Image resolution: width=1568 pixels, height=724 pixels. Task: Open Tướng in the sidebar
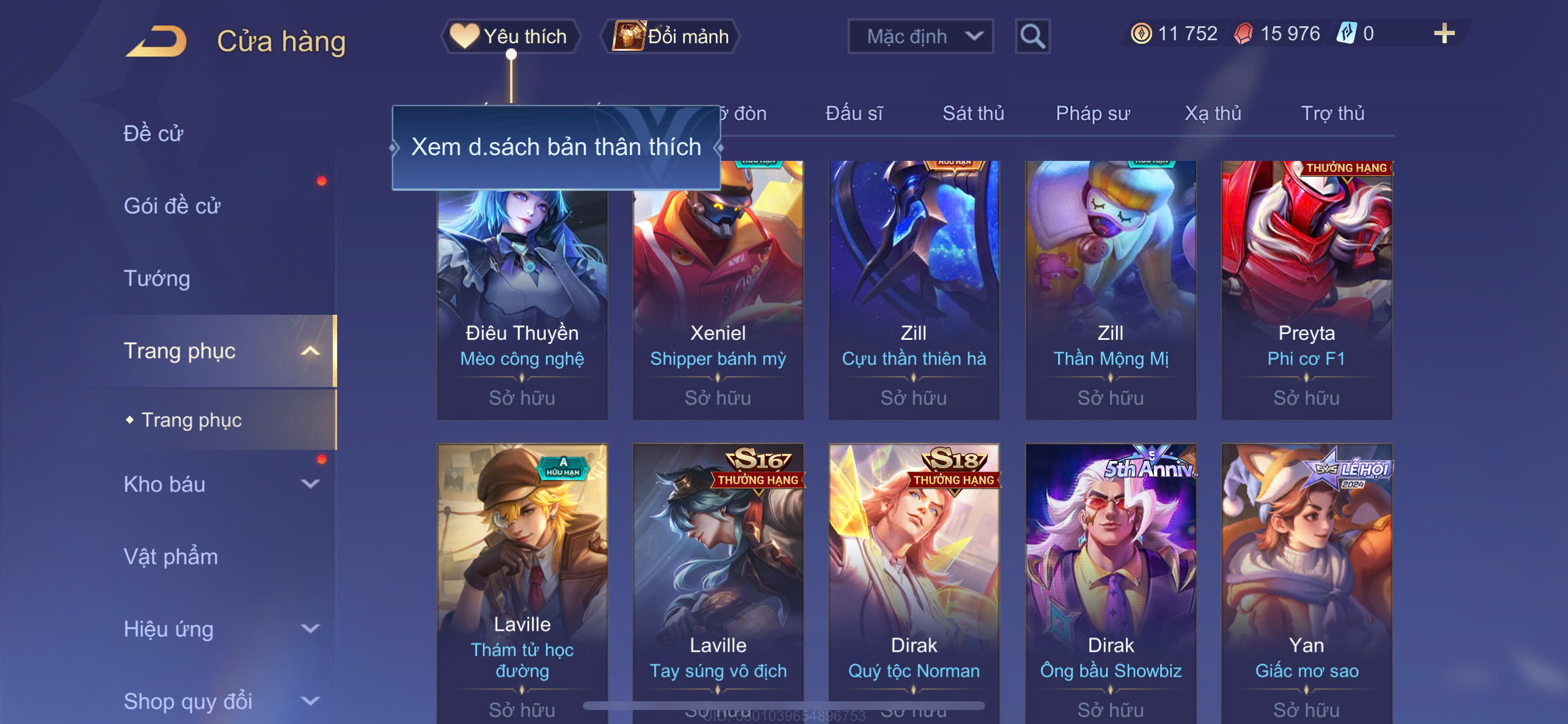tap(157, 279)
